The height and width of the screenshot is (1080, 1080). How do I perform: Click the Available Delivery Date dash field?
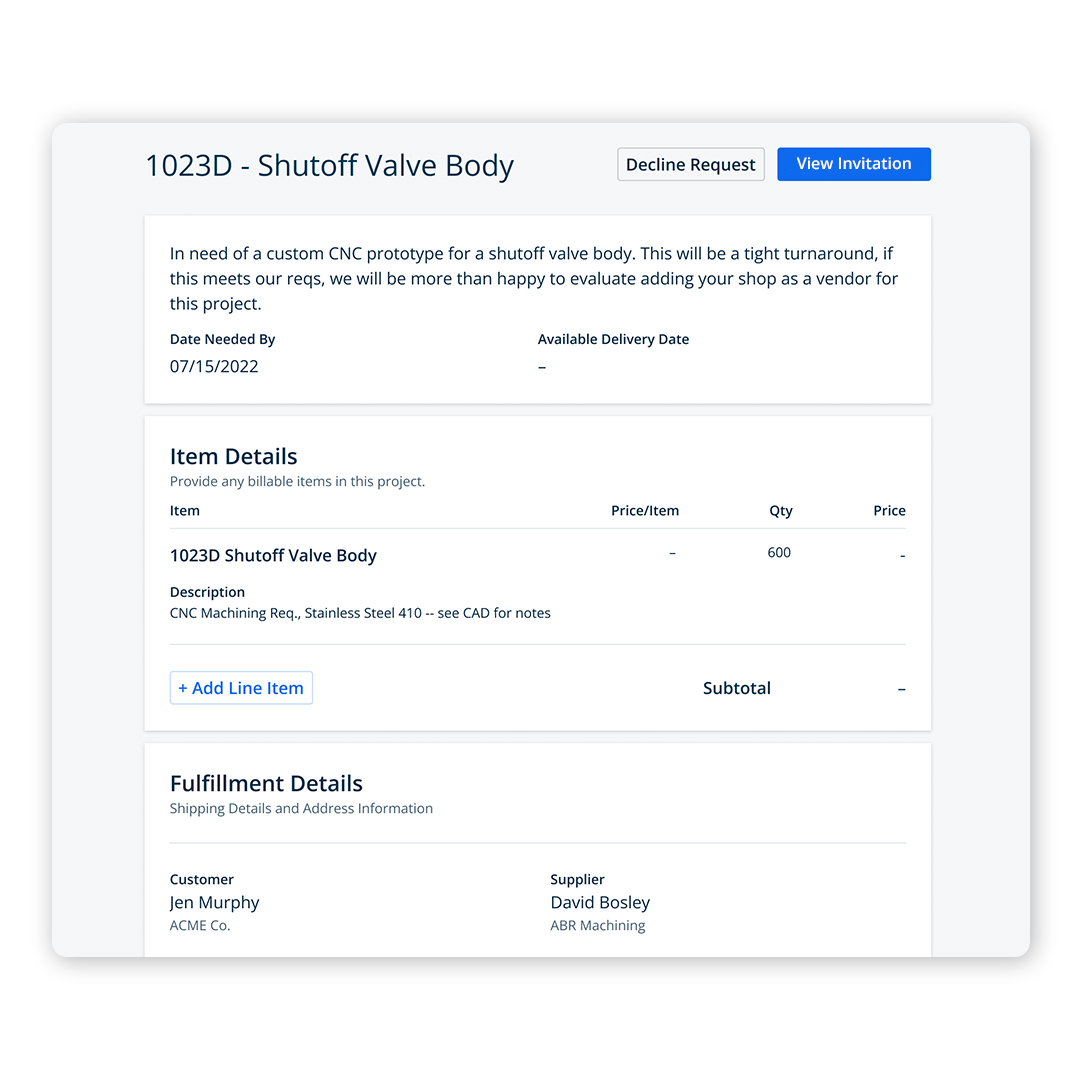[542, 367]
